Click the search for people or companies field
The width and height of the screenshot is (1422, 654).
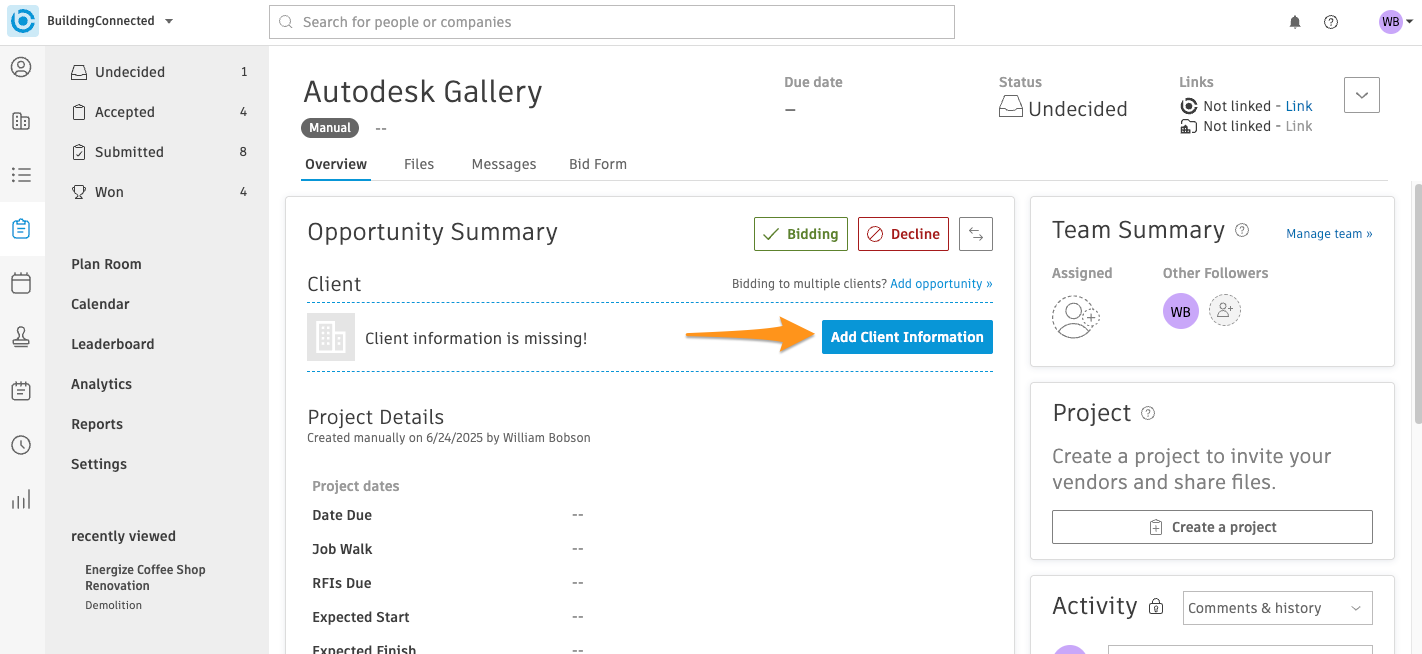pyautogui.click(x=612, y=22)
